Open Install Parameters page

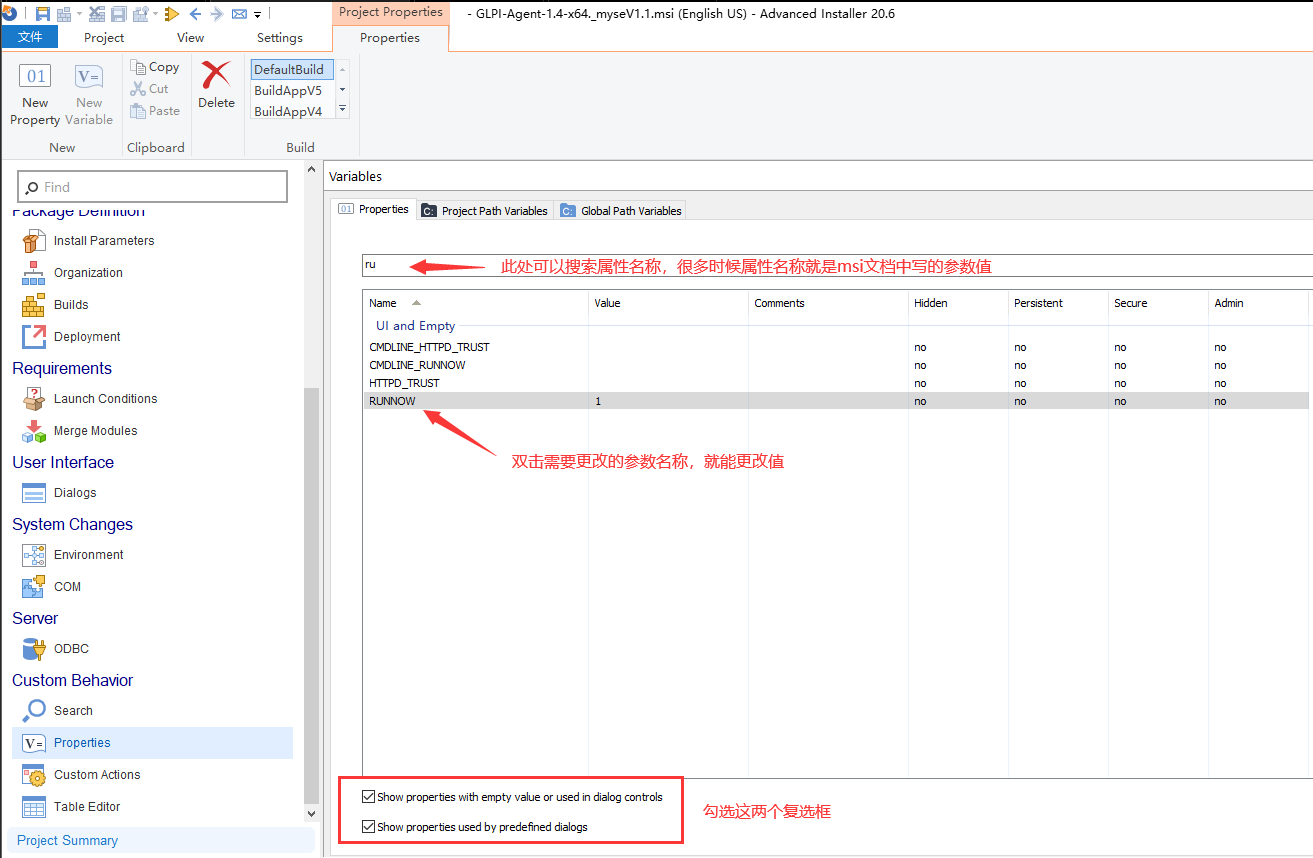[x=104, y=240]
